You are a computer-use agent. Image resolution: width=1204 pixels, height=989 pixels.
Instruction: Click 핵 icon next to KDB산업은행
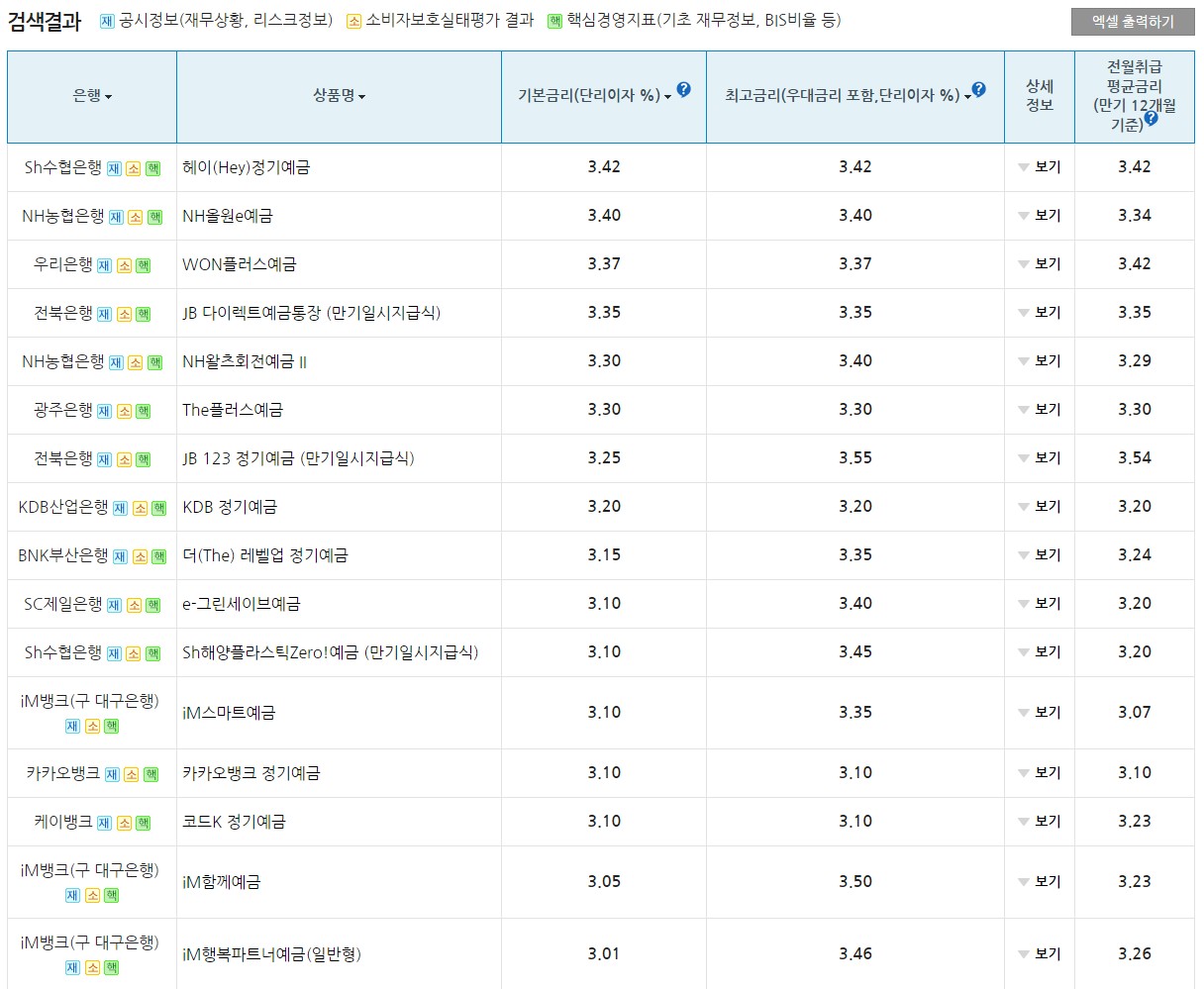[x=159, y=508]
